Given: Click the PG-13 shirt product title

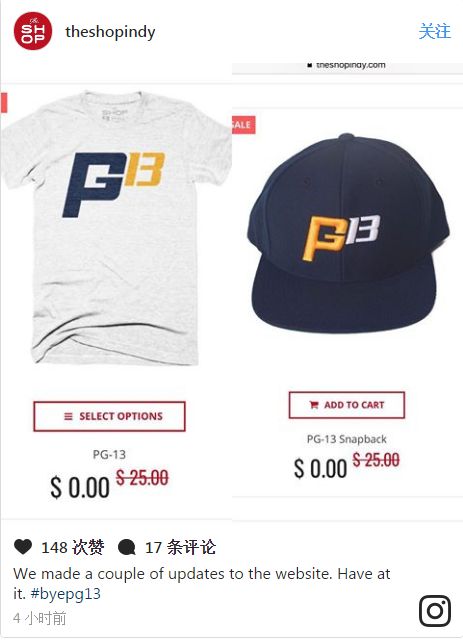Looking at the screenshot, I should (109, 454).
